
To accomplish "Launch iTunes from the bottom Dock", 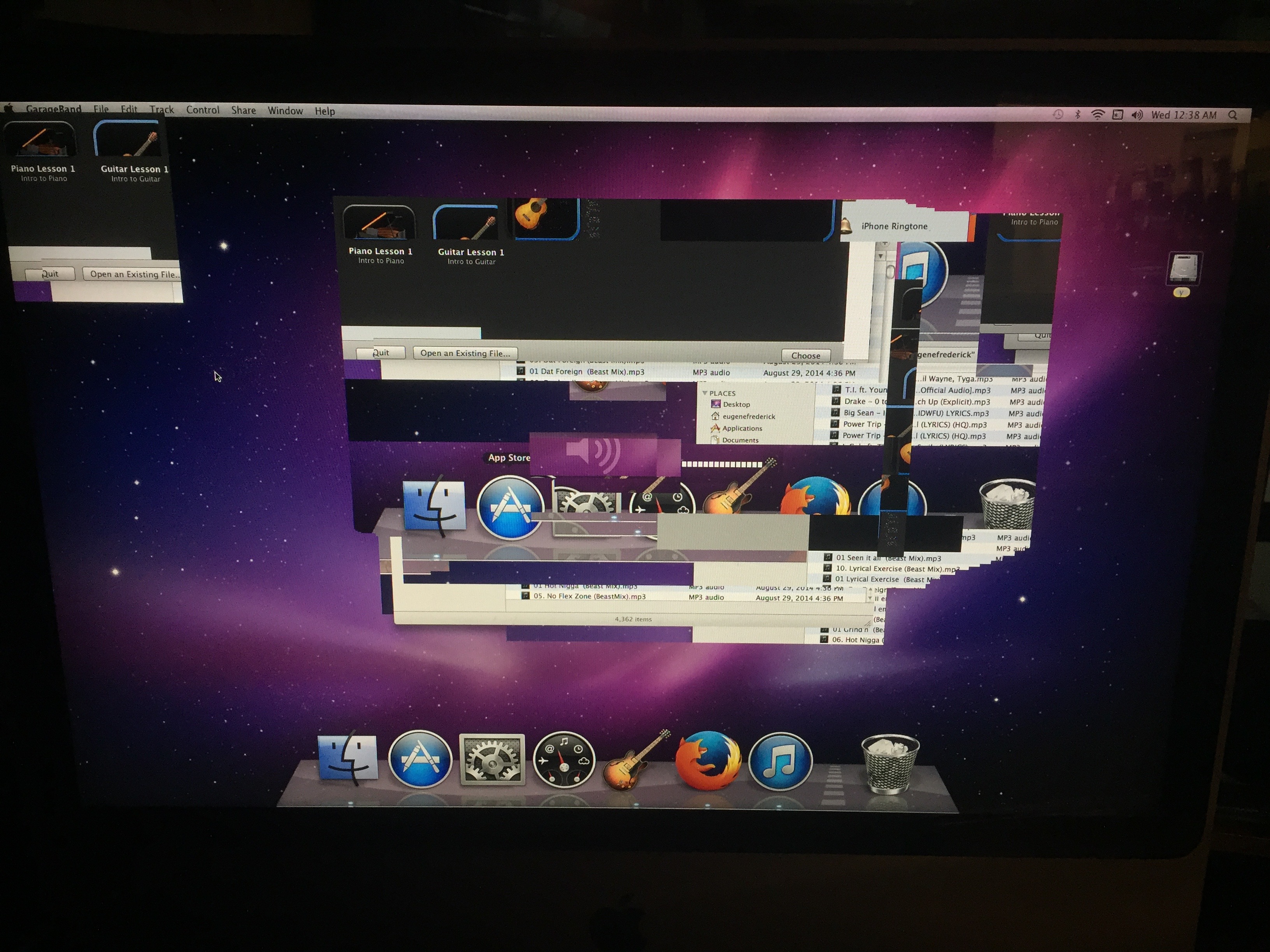I will click(780, 761).
